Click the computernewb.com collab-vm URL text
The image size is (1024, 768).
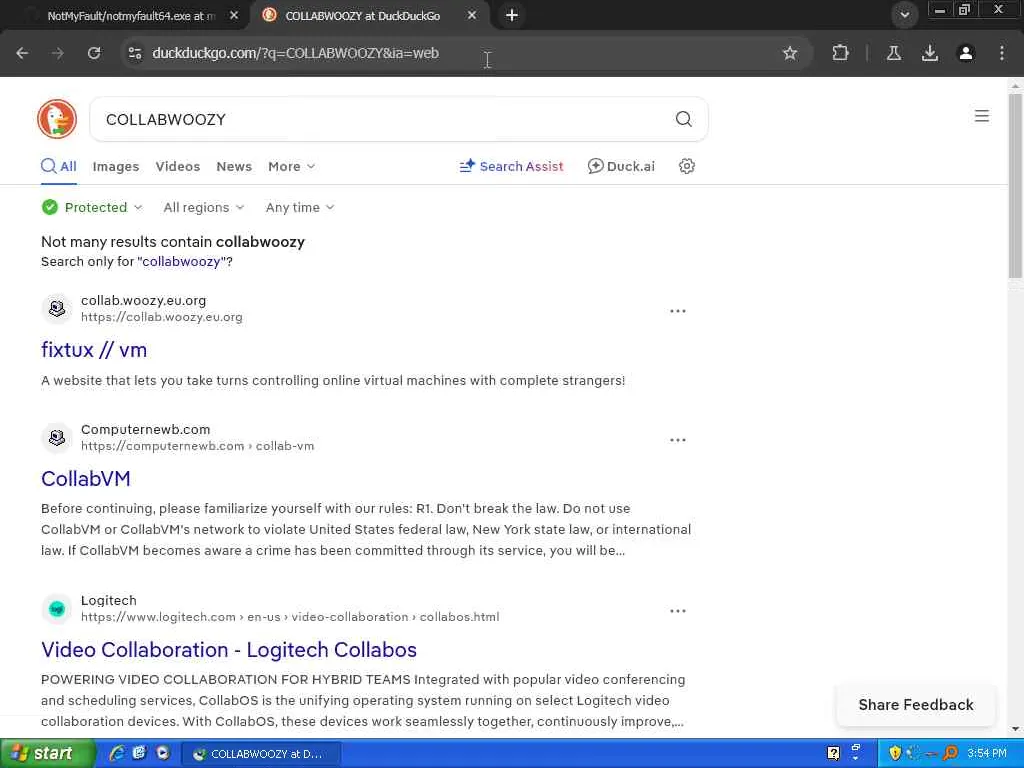pyautogui.click(x=197, y=446)
